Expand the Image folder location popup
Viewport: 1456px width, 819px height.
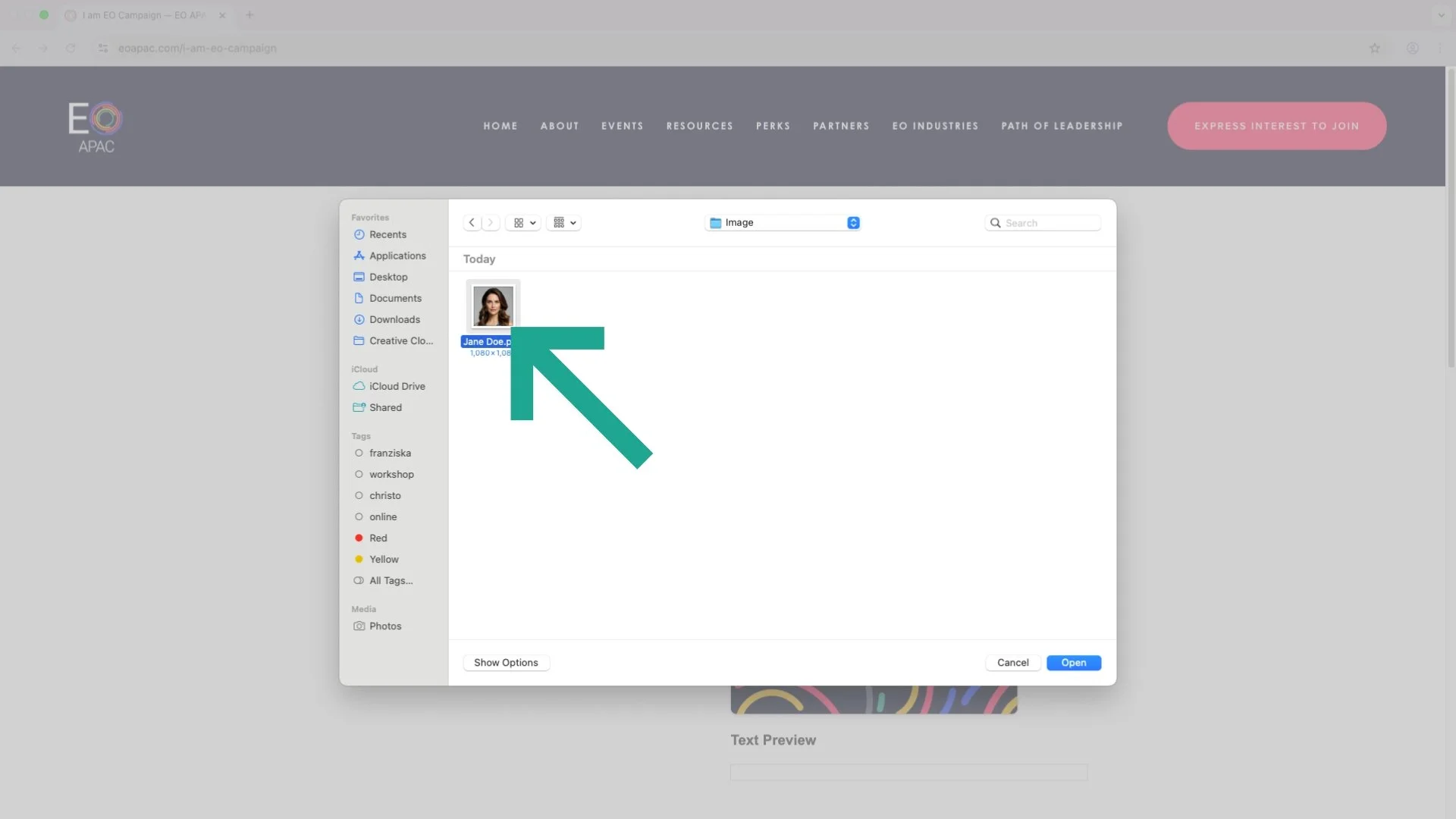pyautogui.click(x=783, y=223)
